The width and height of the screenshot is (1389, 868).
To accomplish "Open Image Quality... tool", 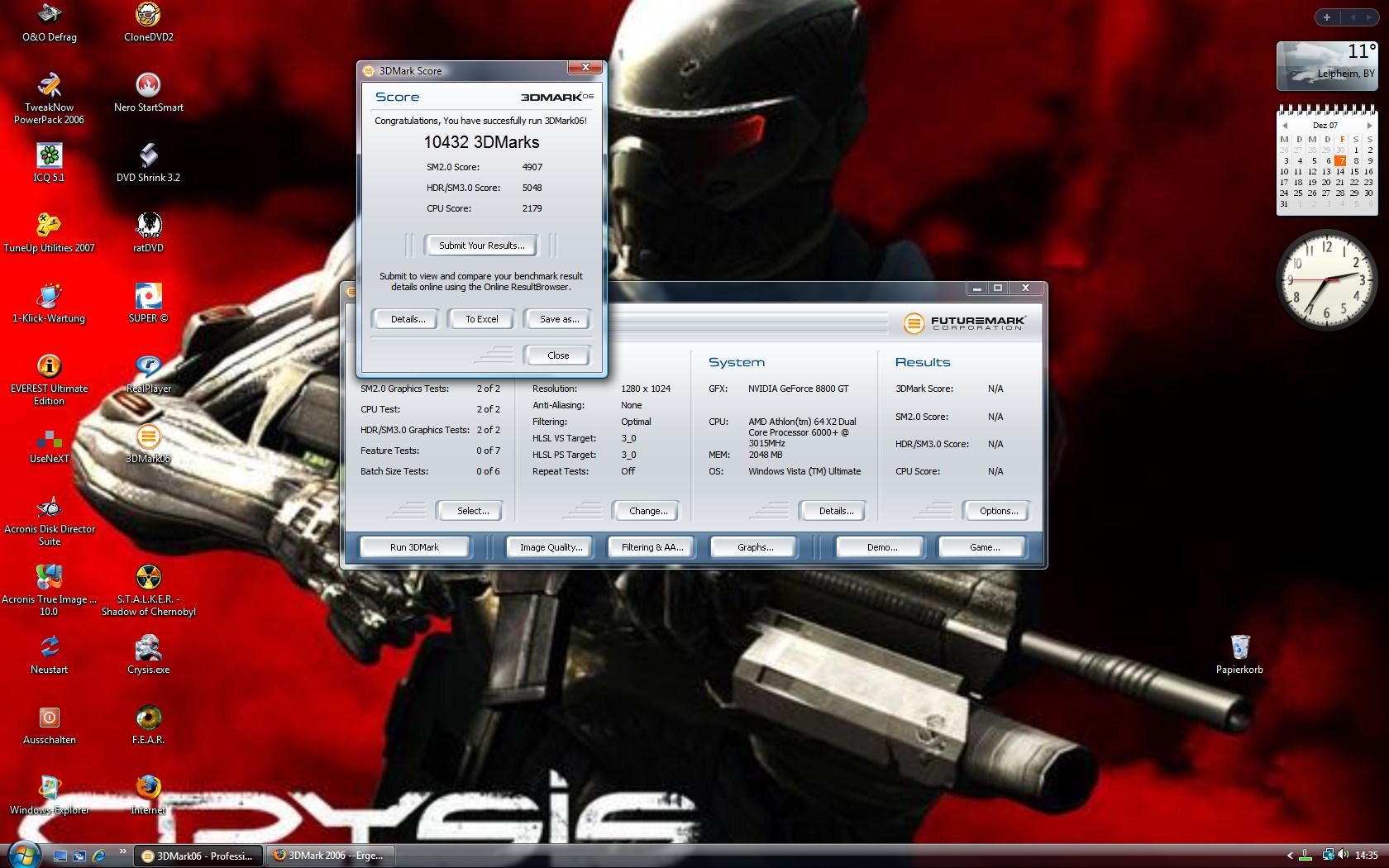I will click(551, 547).
